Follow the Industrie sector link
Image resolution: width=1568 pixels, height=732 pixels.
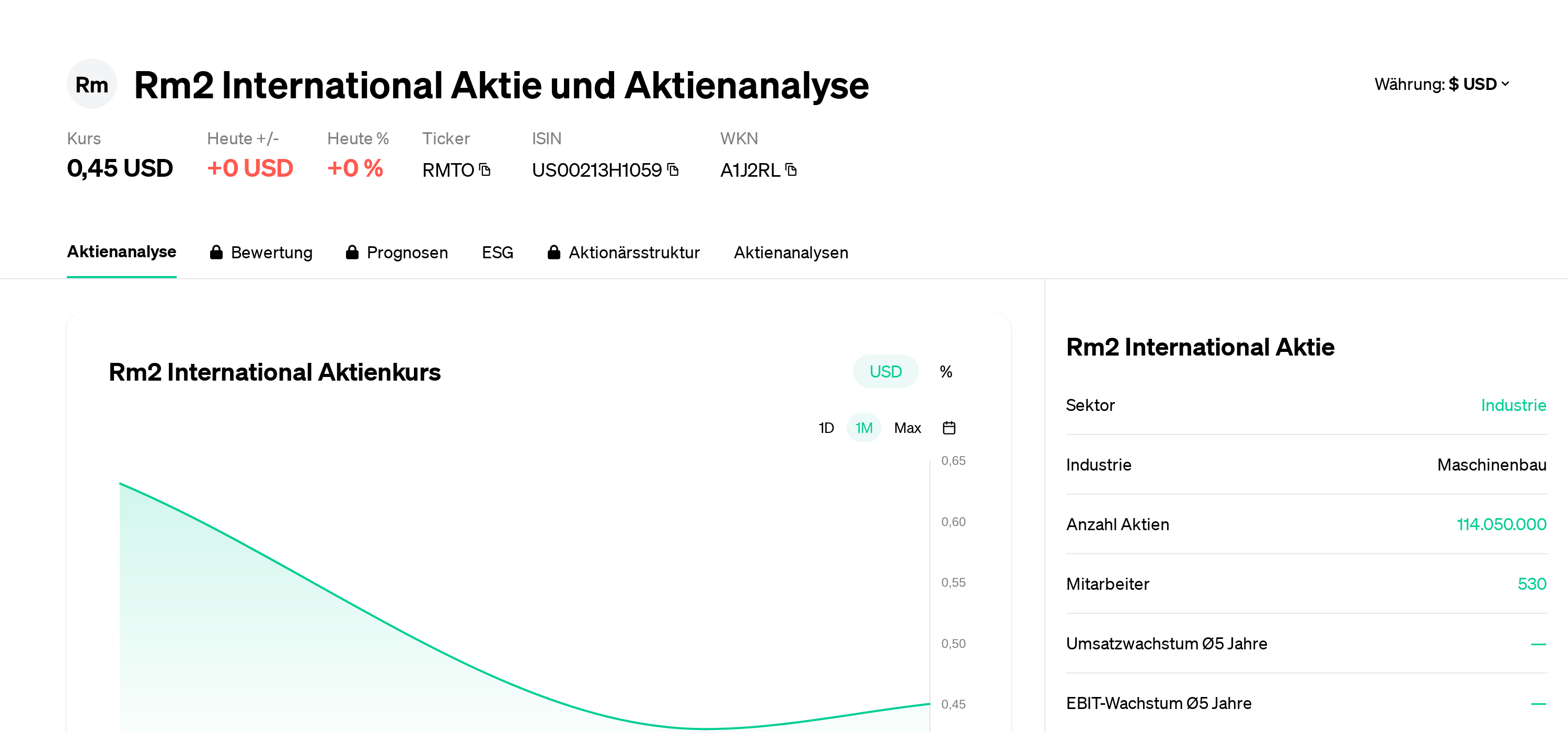point(1513,405)
